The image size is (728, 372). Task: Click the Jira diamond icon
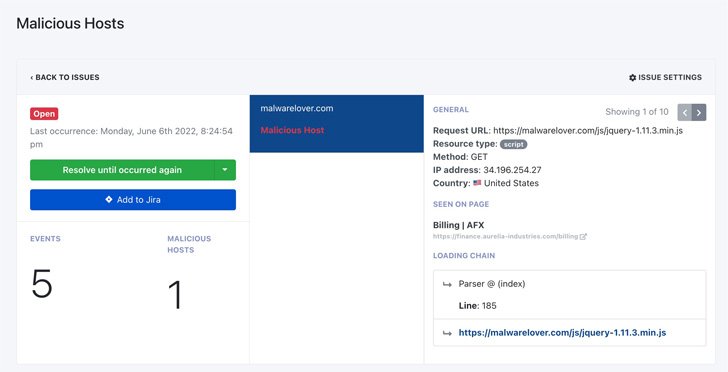coord(109,200)
